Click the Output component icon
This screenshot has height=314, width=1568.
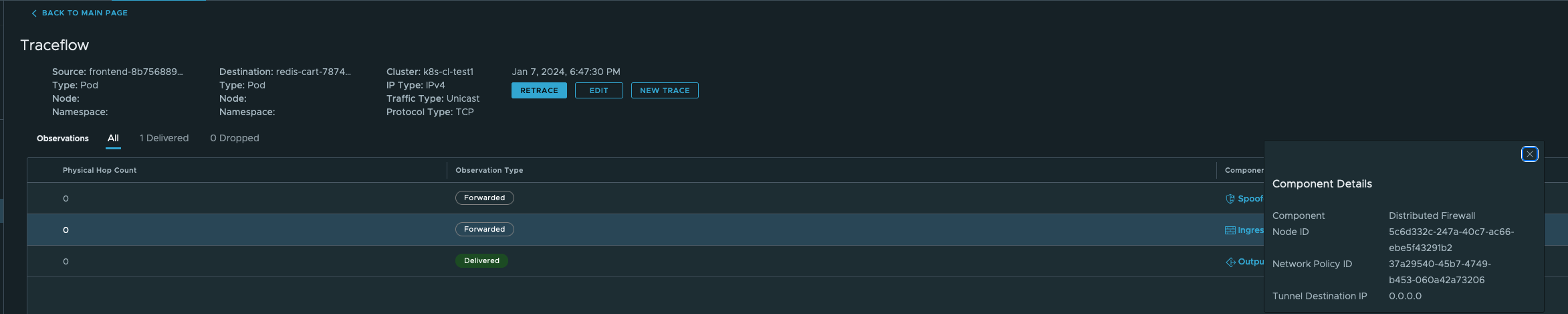1230,262
